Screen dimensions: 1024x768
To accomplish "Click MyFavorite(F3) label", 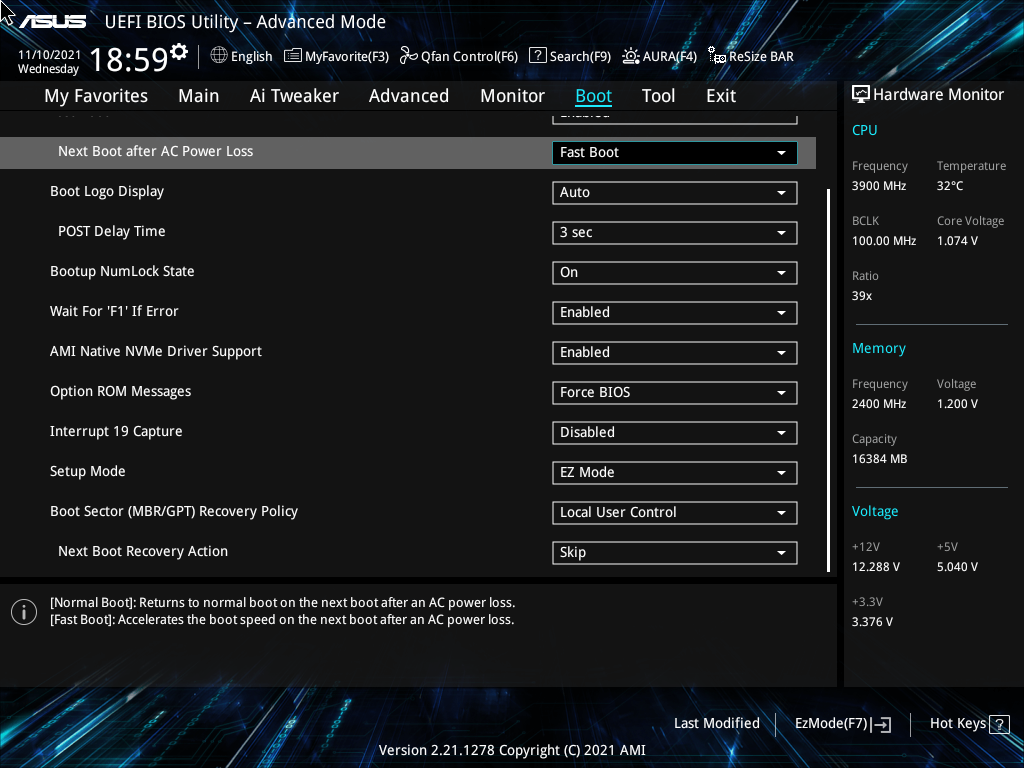I will pos(347,57).
